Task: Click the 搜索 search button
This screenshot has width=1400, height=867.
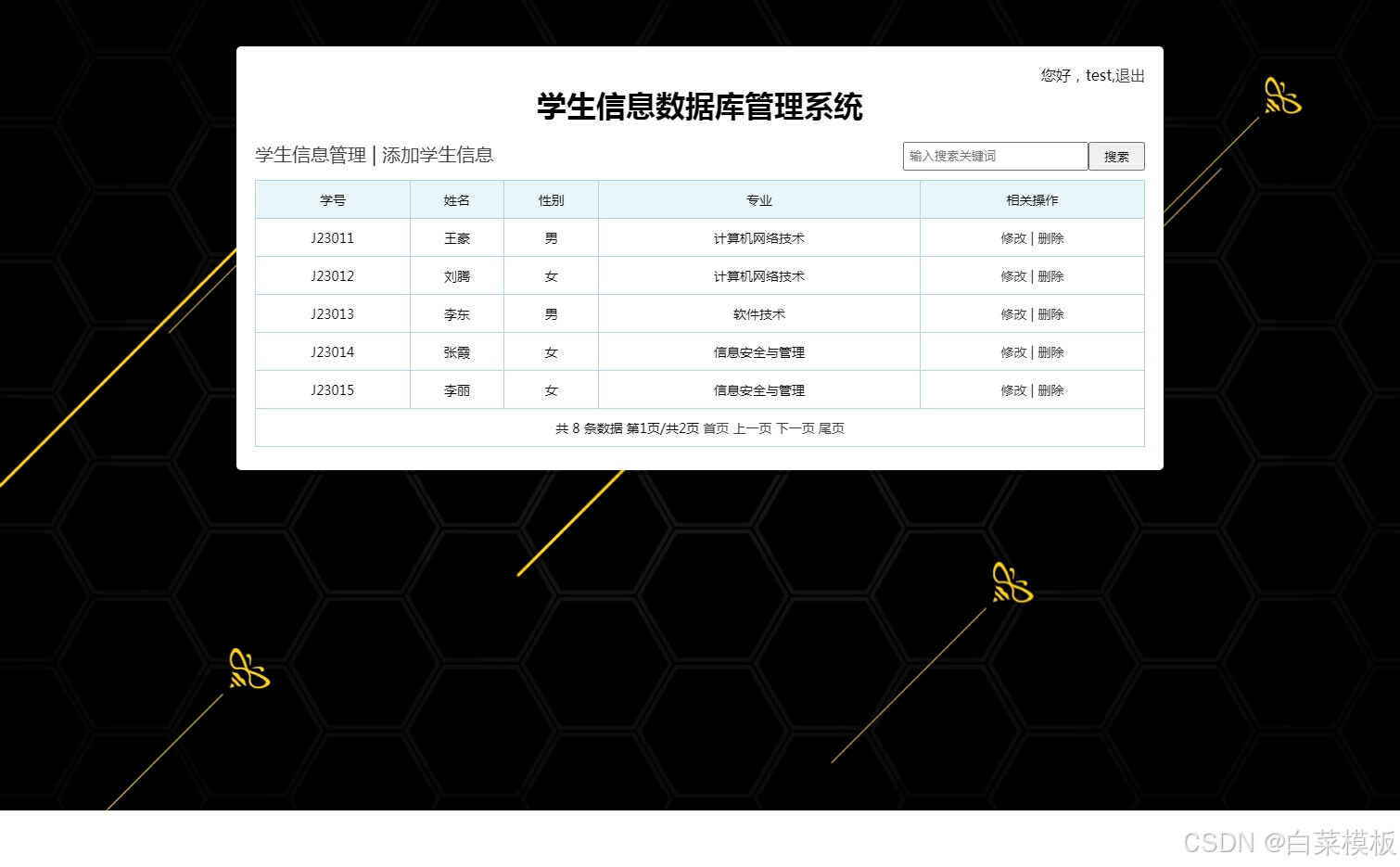Action: tap(1116, 156)
